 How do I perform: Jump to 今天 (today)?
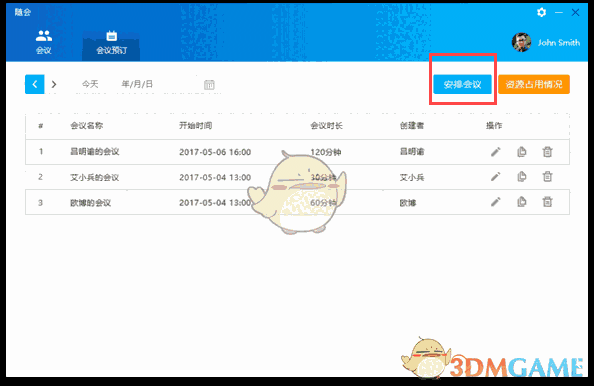coord(90,84)
